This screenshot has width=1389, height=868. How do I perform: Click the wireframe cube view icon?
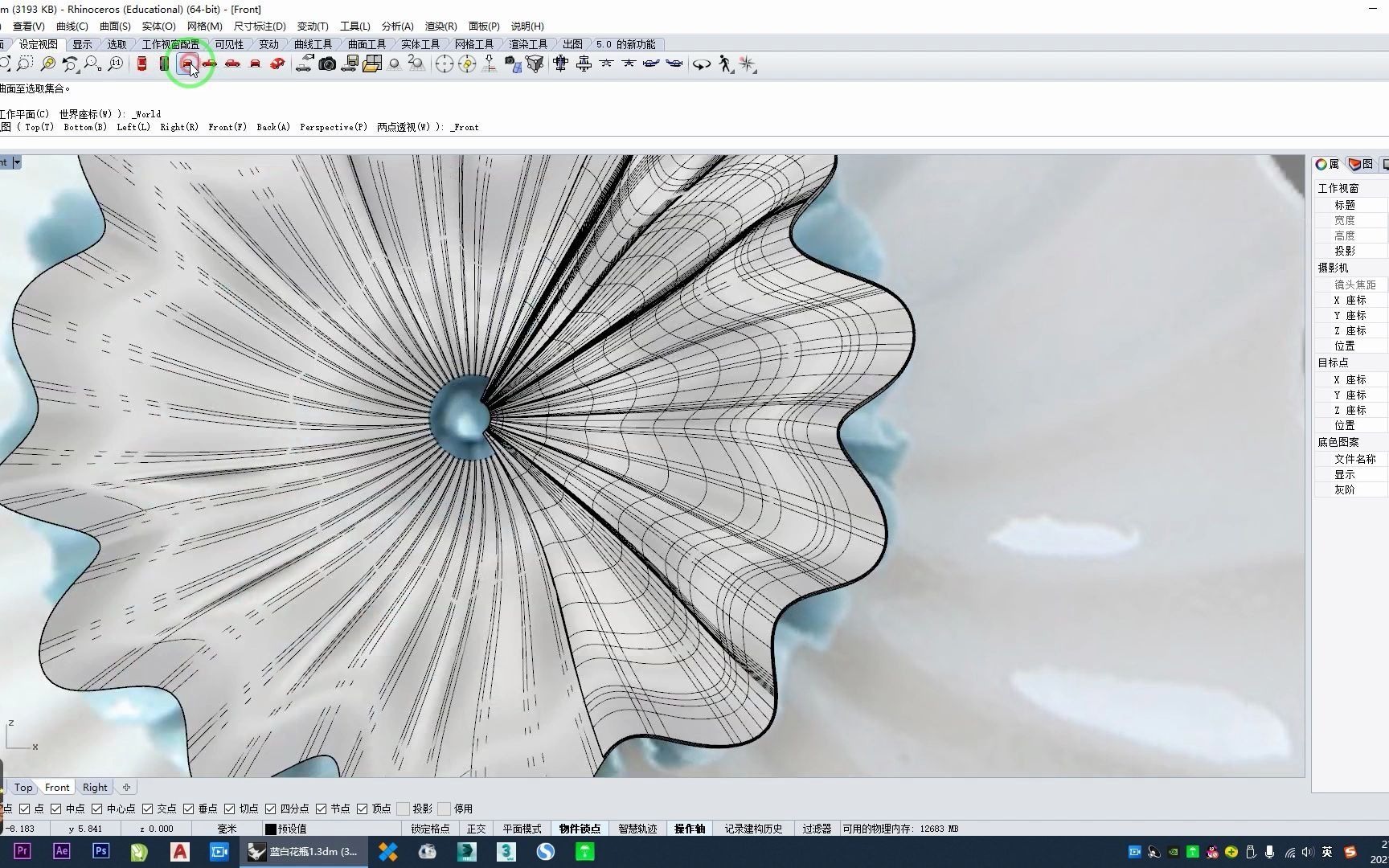pyautogui.click(x=535, y=63)
